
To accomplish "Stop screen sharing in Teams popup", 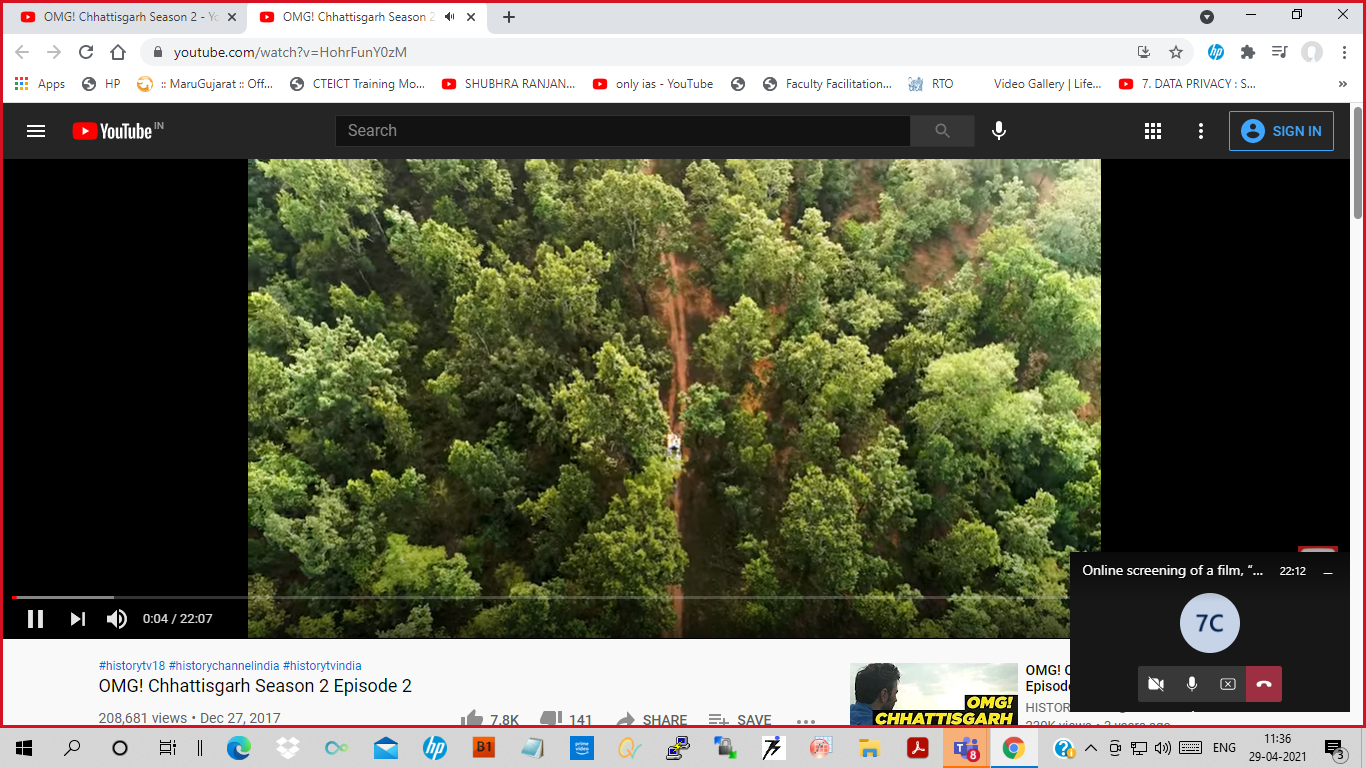I will (x=1228, y=684).
